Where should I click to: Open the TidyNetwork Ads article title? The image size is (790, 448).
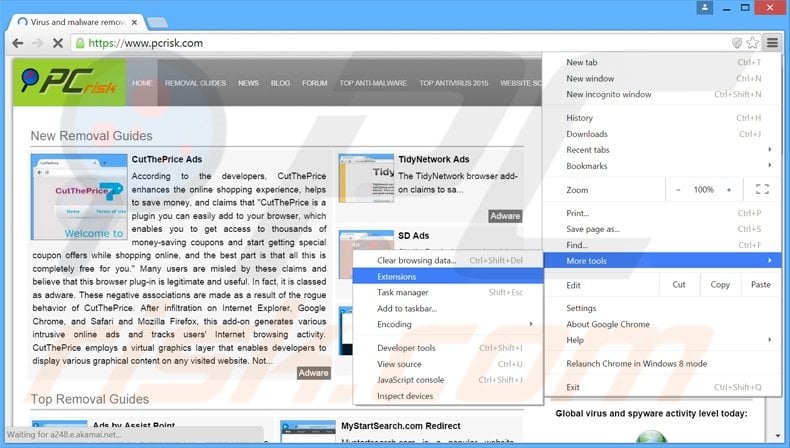(434, 159)
